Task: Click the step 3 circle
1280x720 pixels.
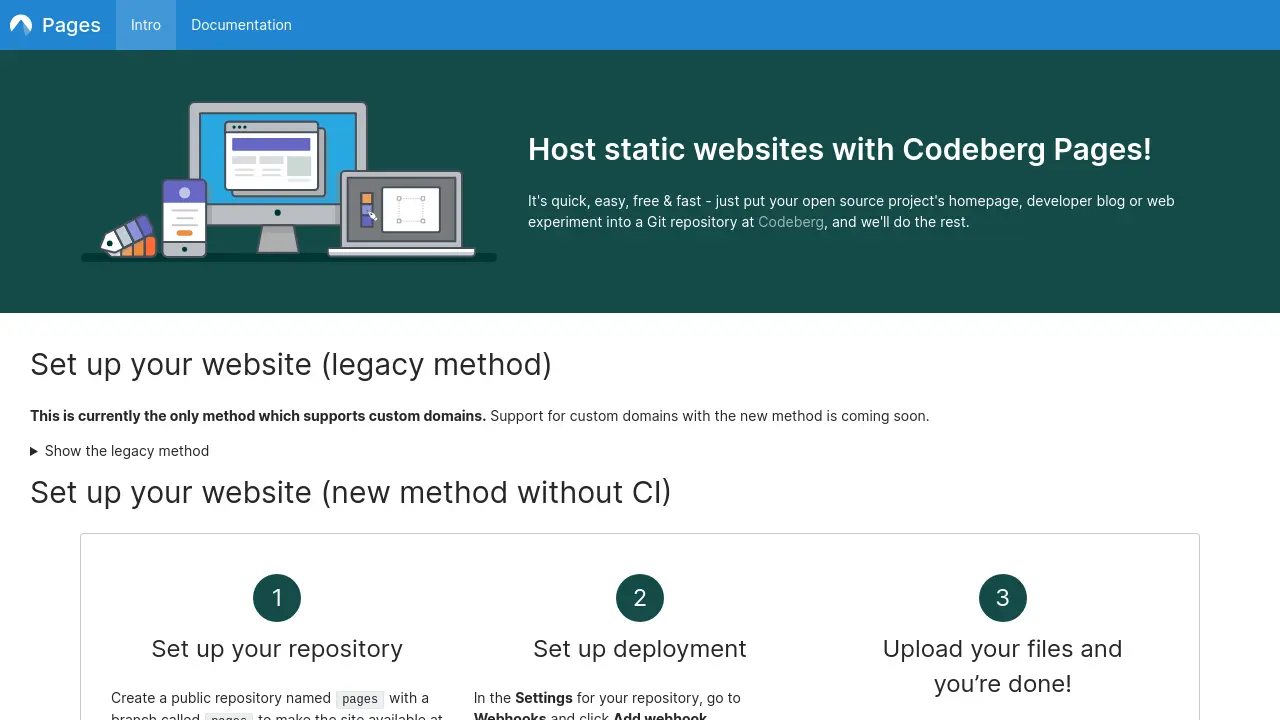Action: [1003, 598]
